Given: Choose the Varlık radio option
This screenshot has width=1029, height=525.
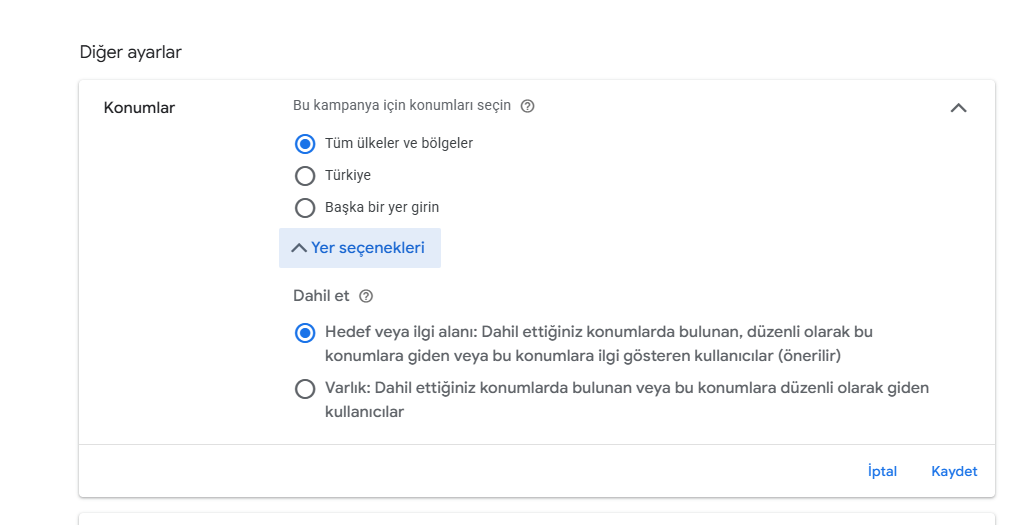Looking at the screenshot, I should pos(304,389).
